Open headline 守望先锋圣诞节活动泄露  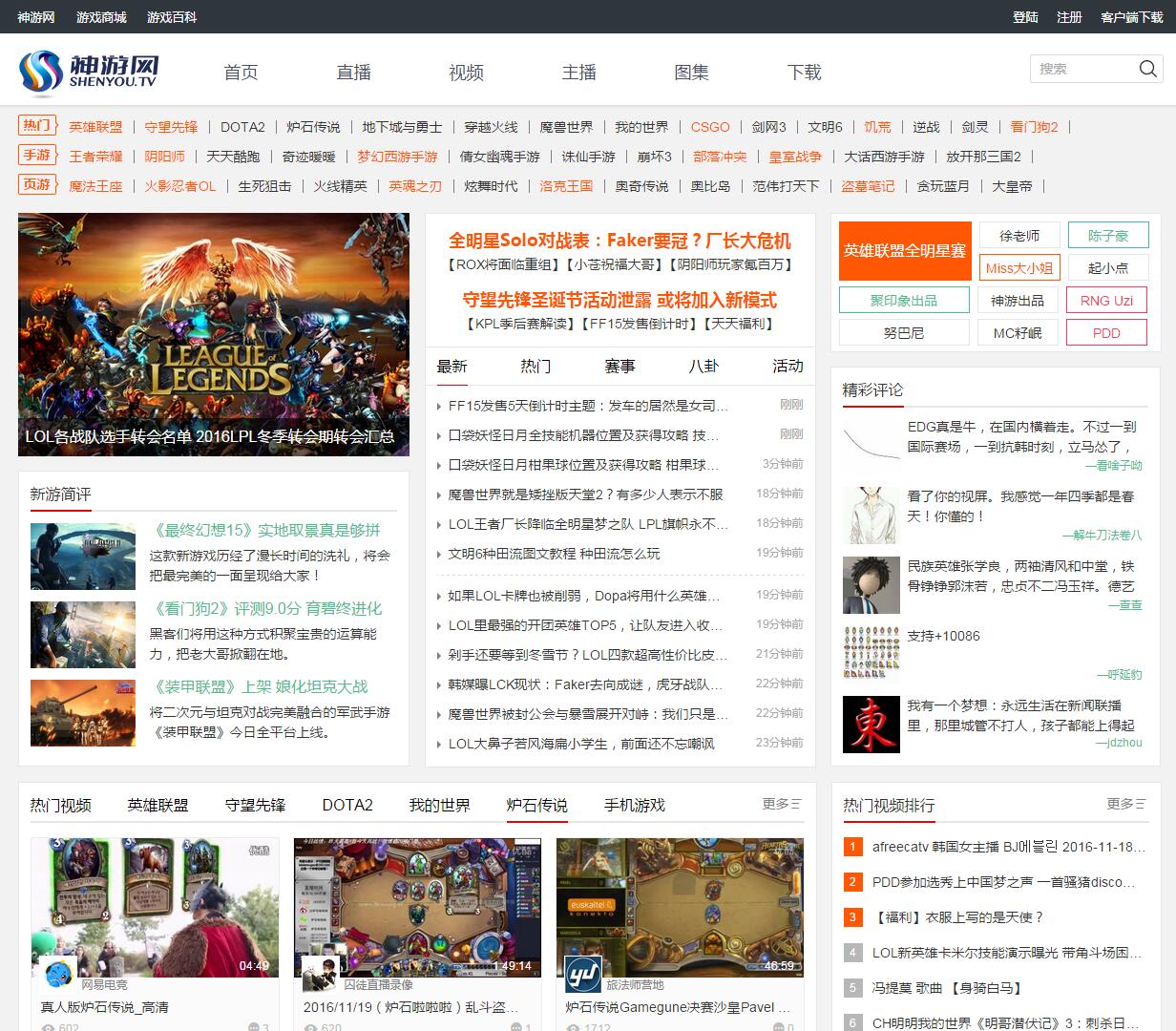[x=619, y=300]
